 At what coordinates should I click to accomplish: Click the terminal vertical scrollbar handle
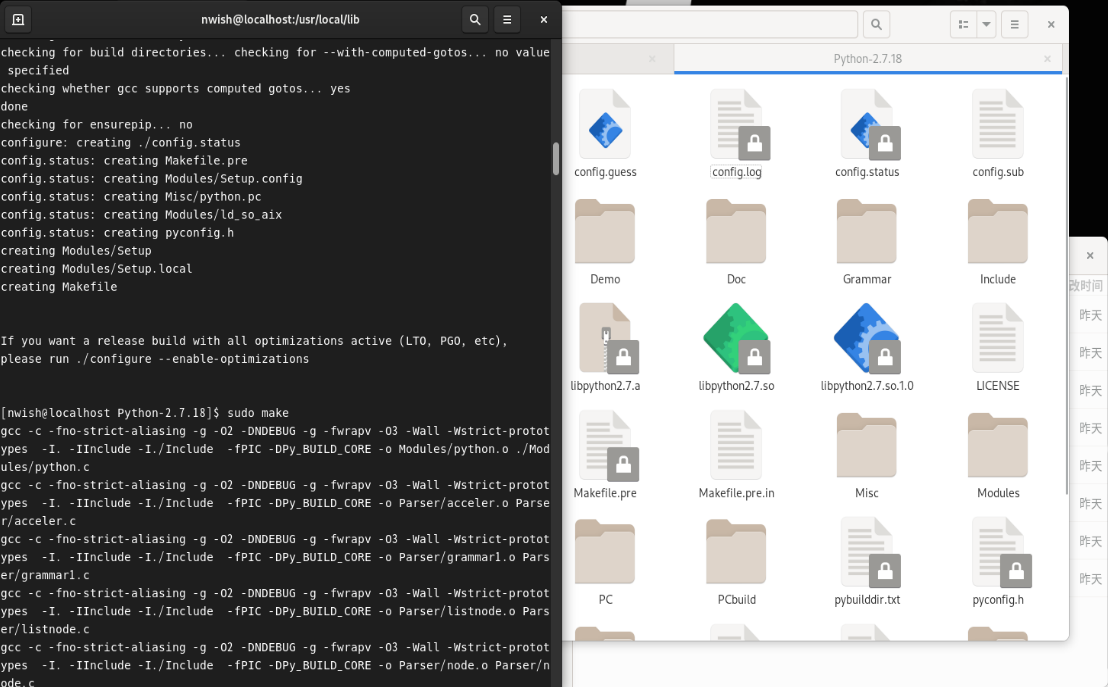click(556, 158)
